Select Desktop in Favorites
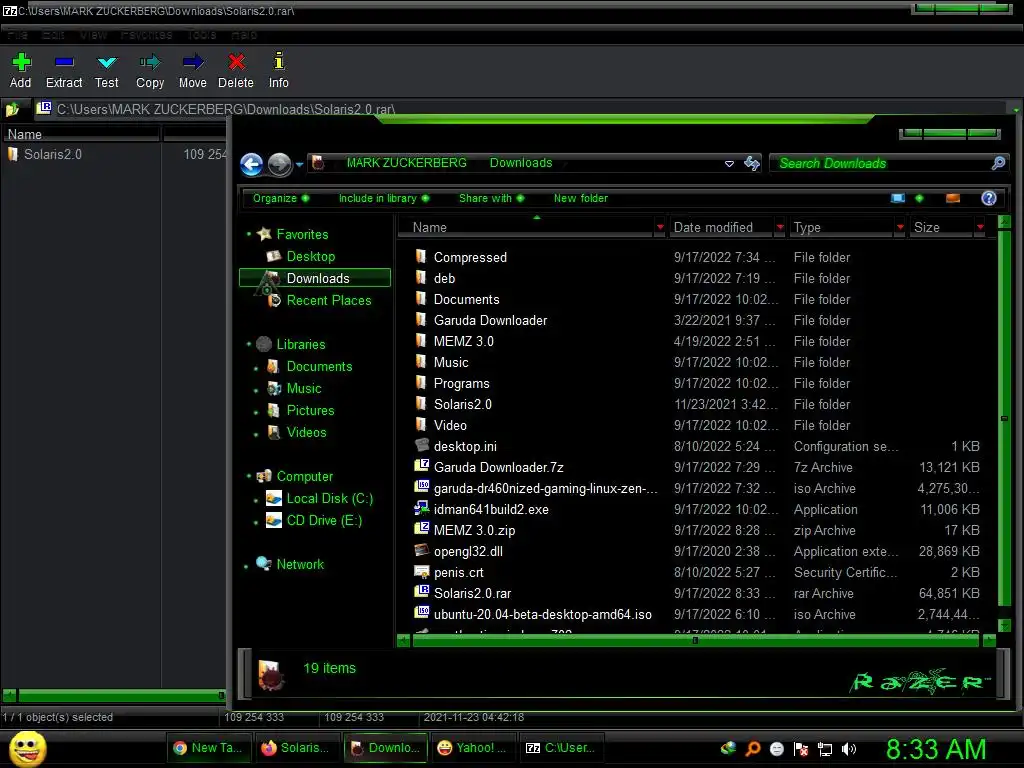1024x768 pixels. click(310, 257)
